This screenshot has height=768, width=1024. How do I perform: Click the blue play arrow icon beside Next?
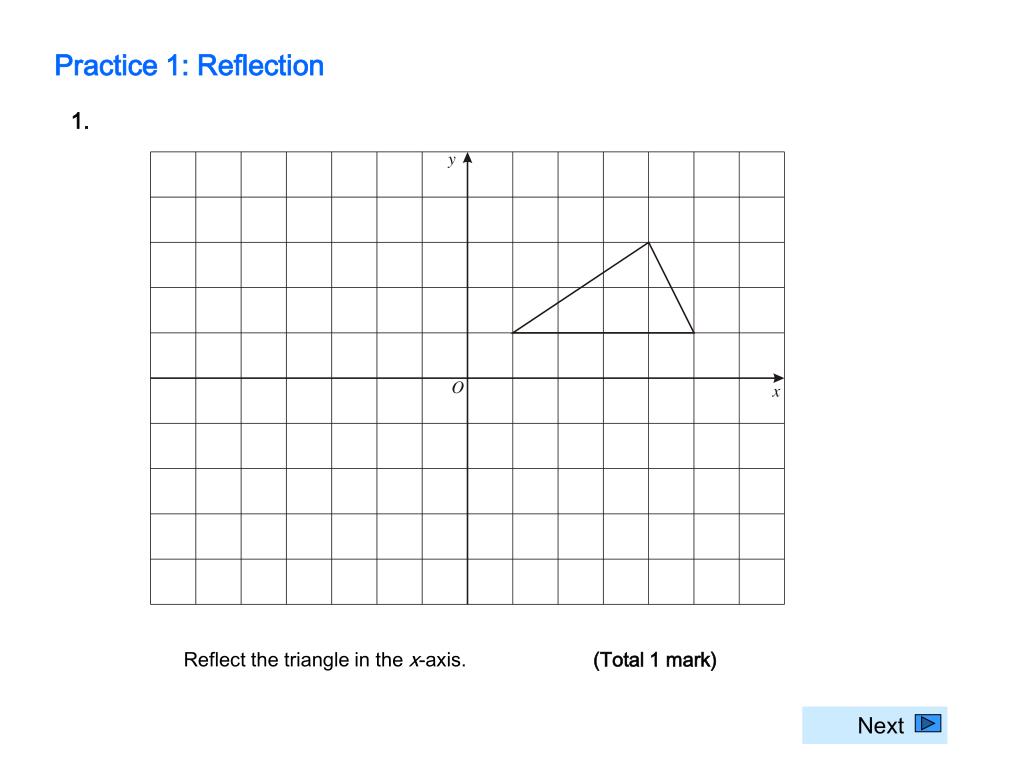point(928,724)
